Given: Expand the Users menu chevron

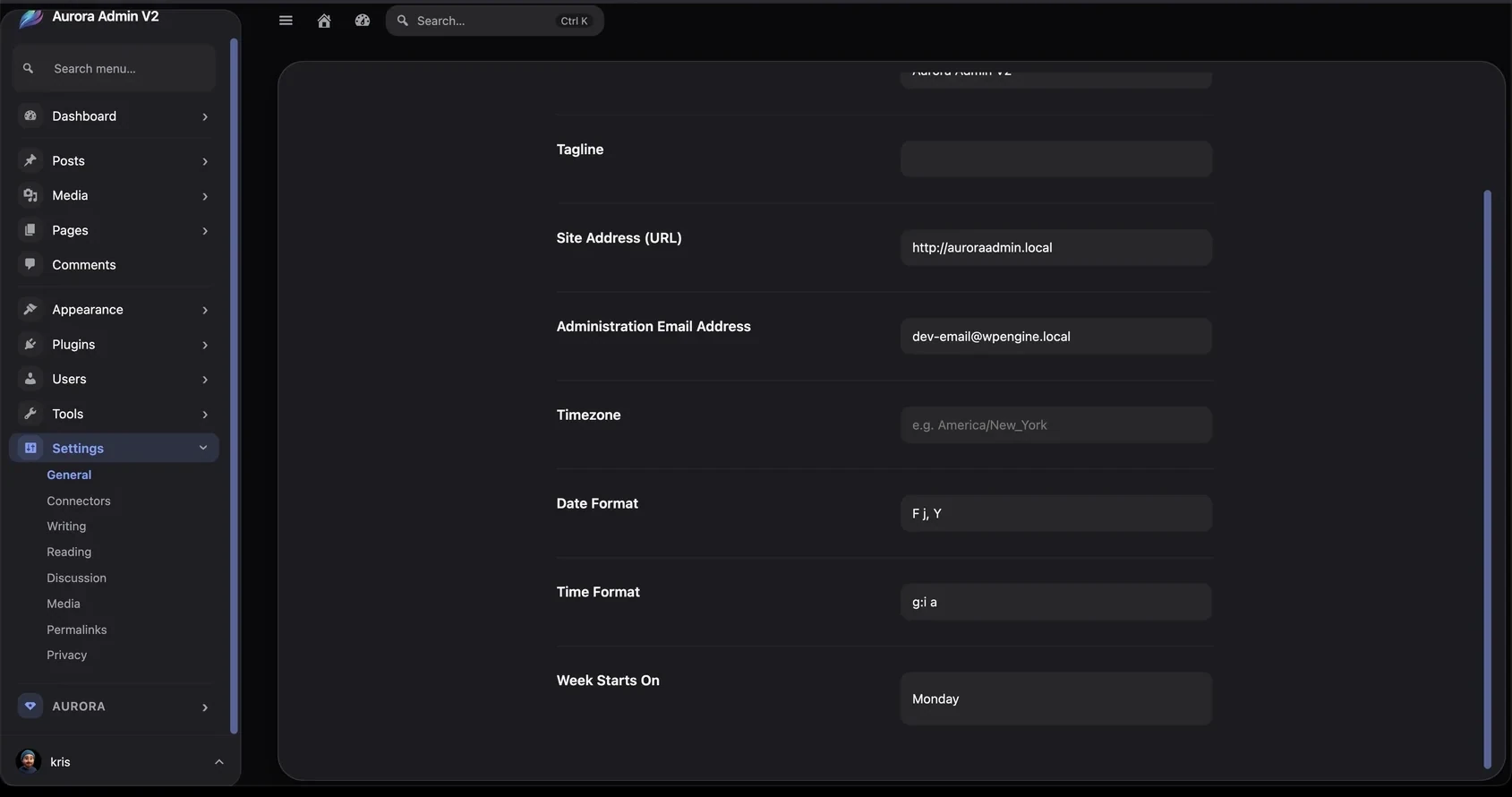Looking at the screenshot, I should 205,380.
